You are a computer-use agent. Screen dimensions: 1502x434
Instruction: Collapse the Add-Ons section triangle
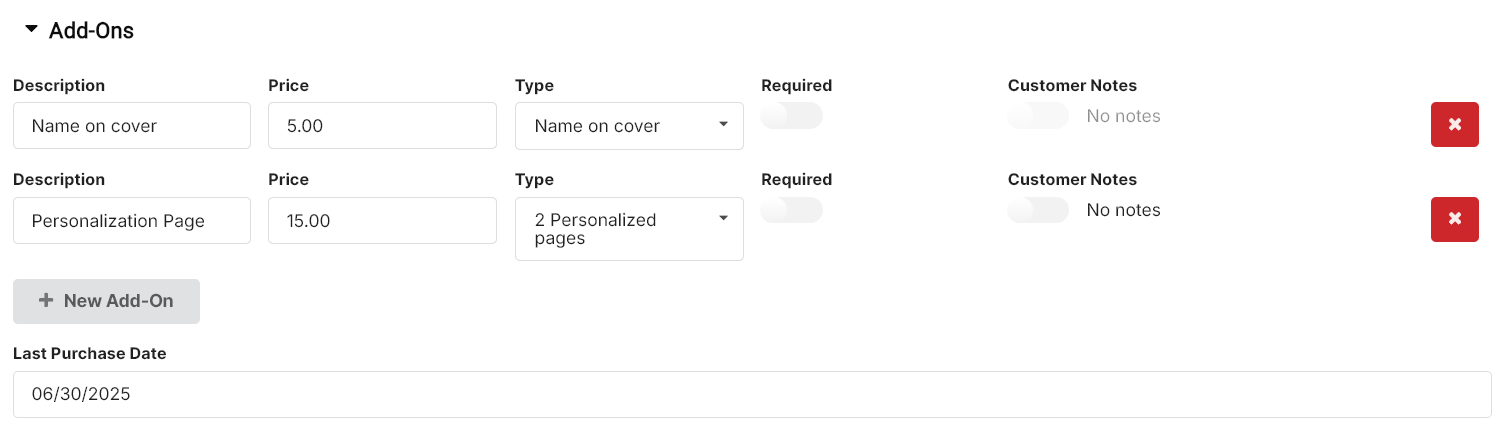31,30
